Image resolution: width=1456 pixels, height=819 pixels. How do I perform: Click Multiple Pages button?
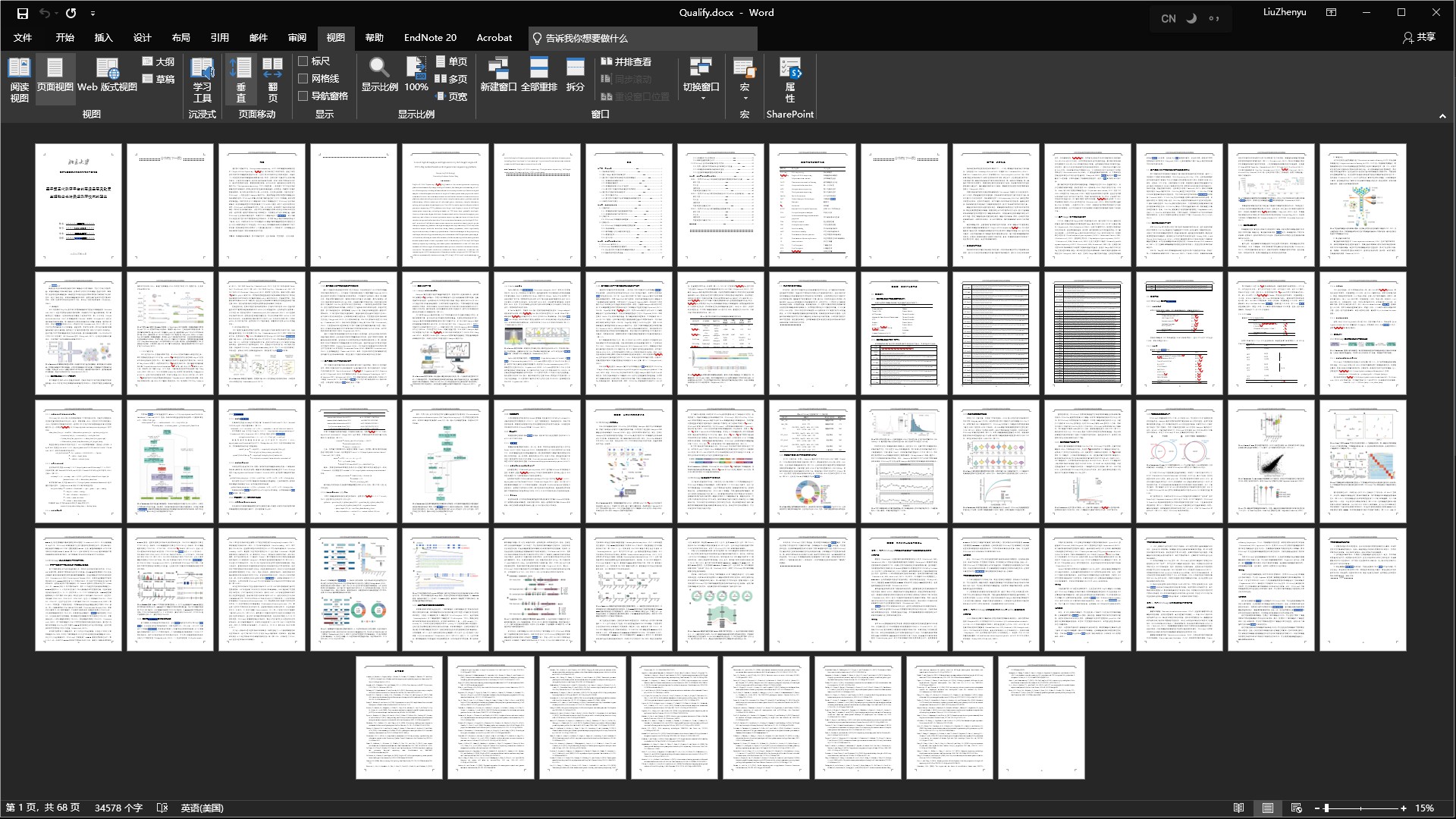(x=451, y=79)
